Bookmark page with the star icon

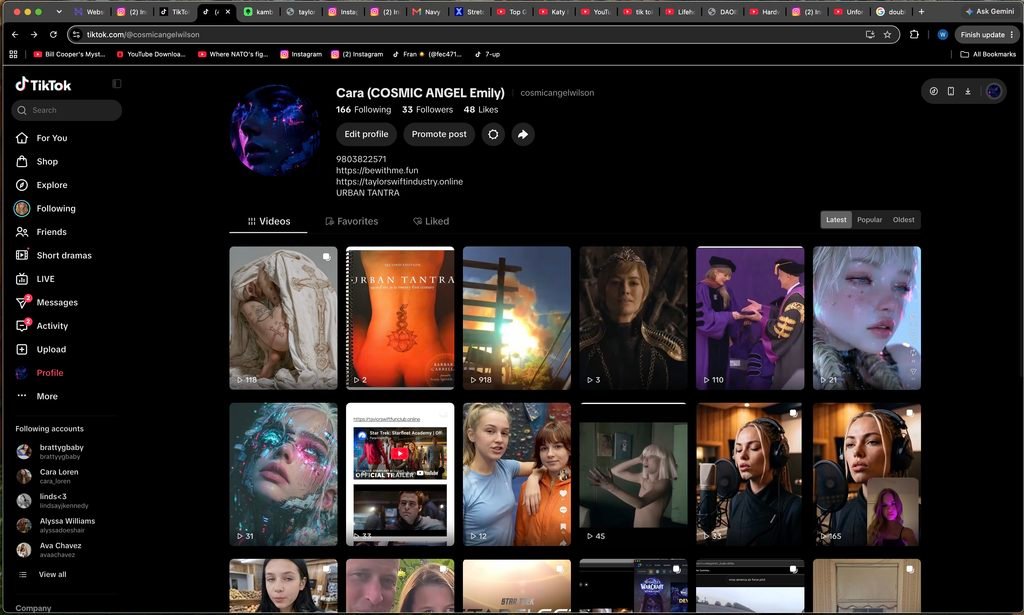[888, 35]
